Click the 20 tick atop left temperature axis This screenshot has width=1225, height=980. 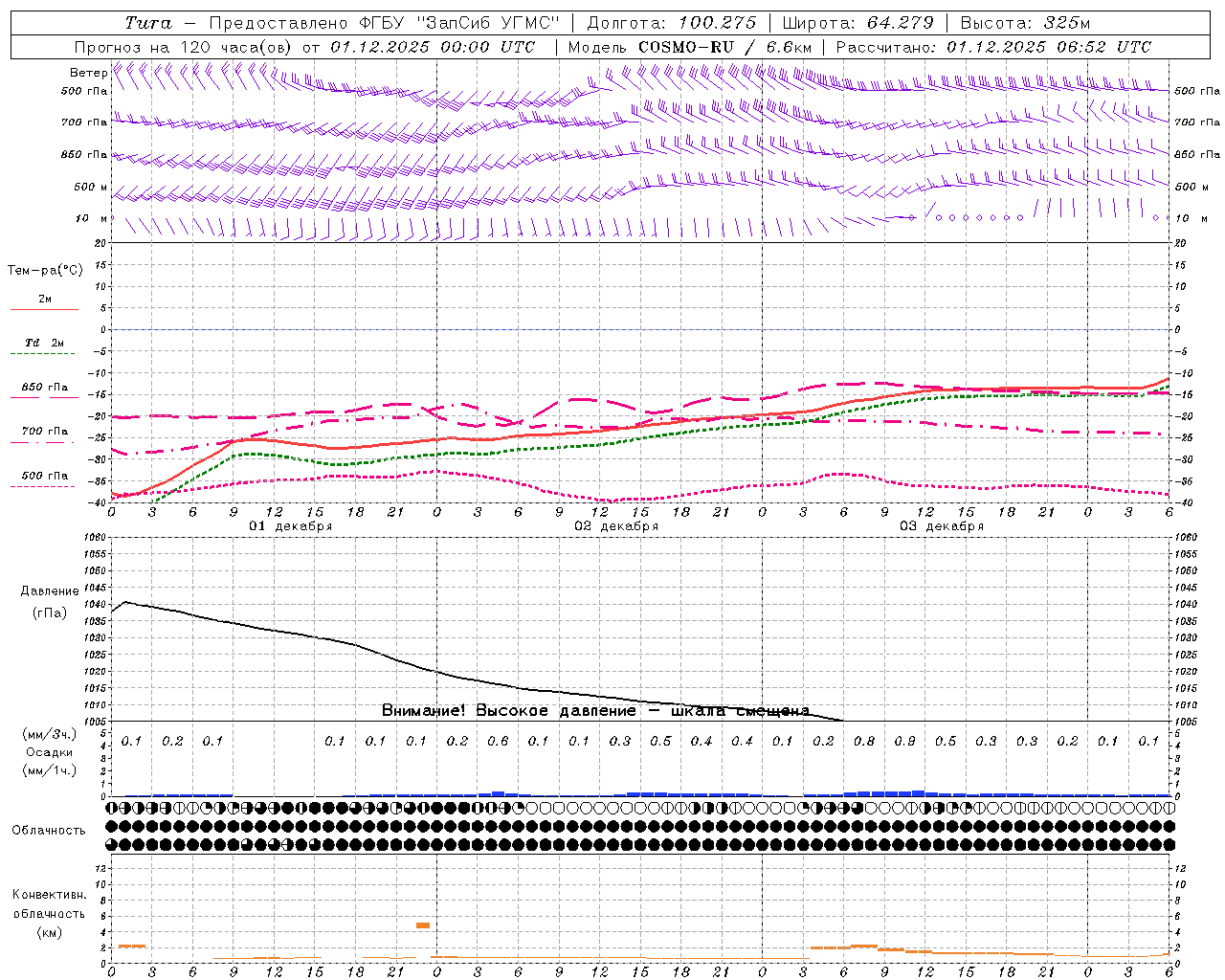click(100, 244)
